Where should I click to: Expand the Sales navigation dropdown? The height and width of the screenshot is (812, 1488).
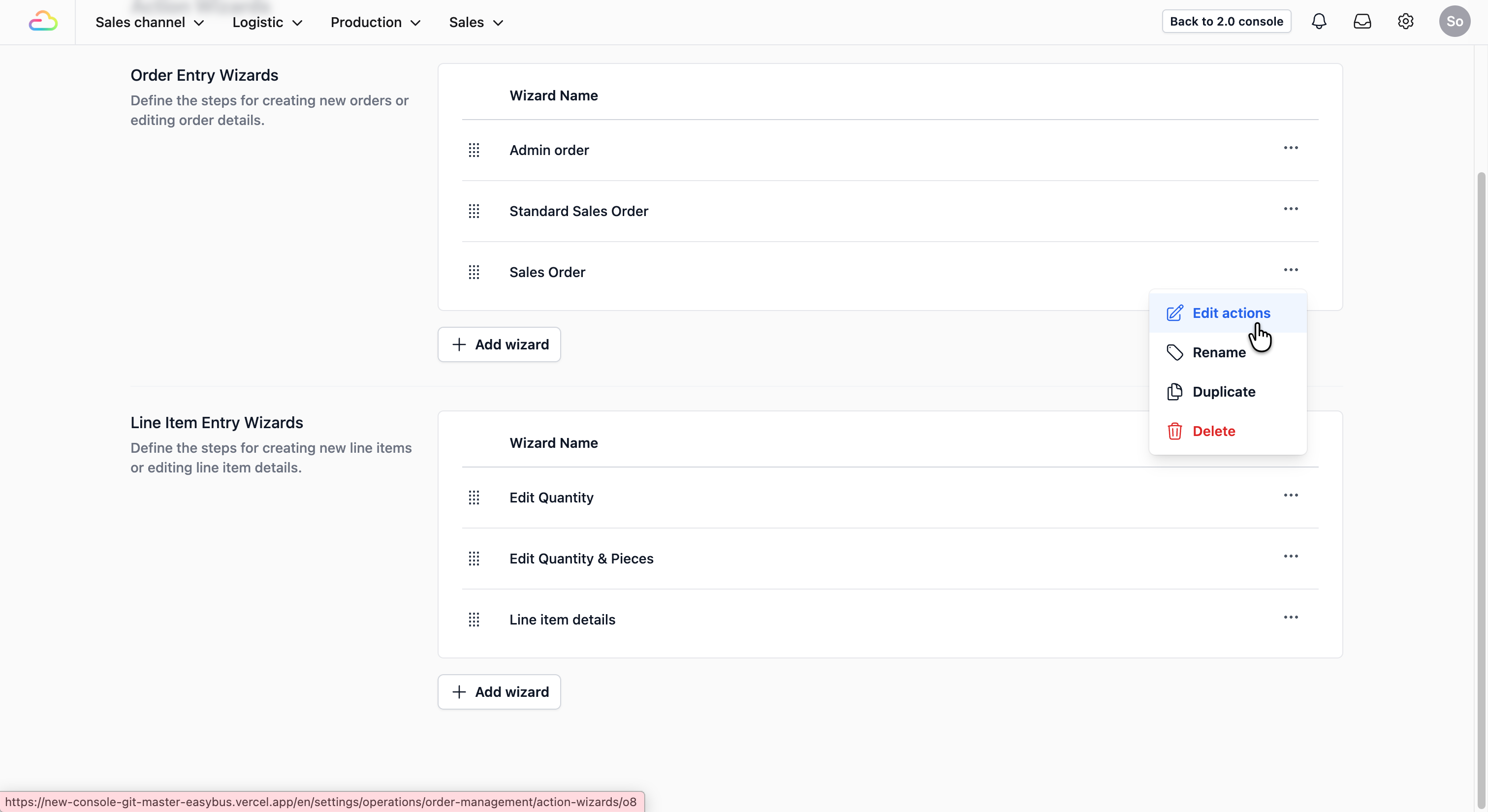[476, 23]
